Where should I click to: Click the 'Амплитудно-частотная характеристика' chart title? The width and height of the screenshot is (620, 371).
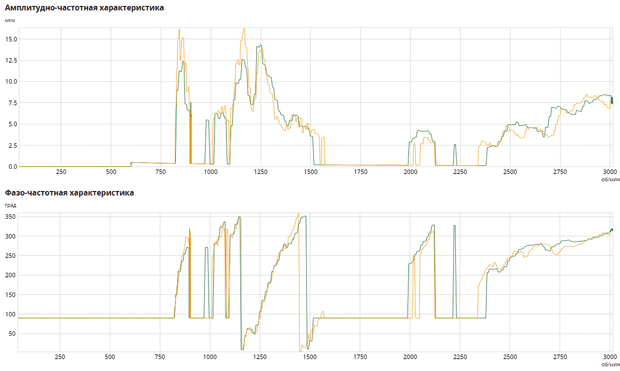coord(84,8)
